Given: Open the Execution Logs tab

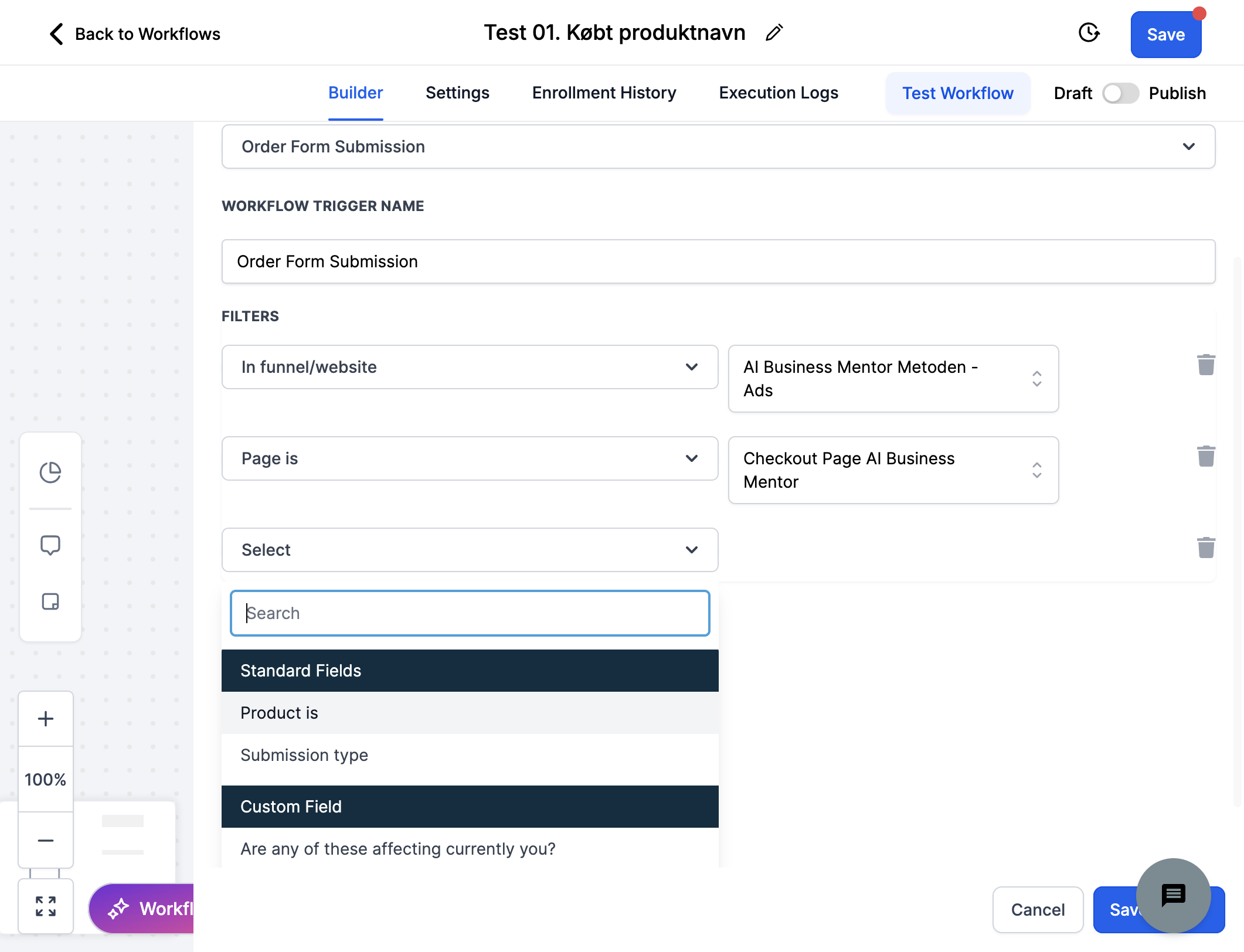Looking at the screenshot, I should tap(779, 93).
